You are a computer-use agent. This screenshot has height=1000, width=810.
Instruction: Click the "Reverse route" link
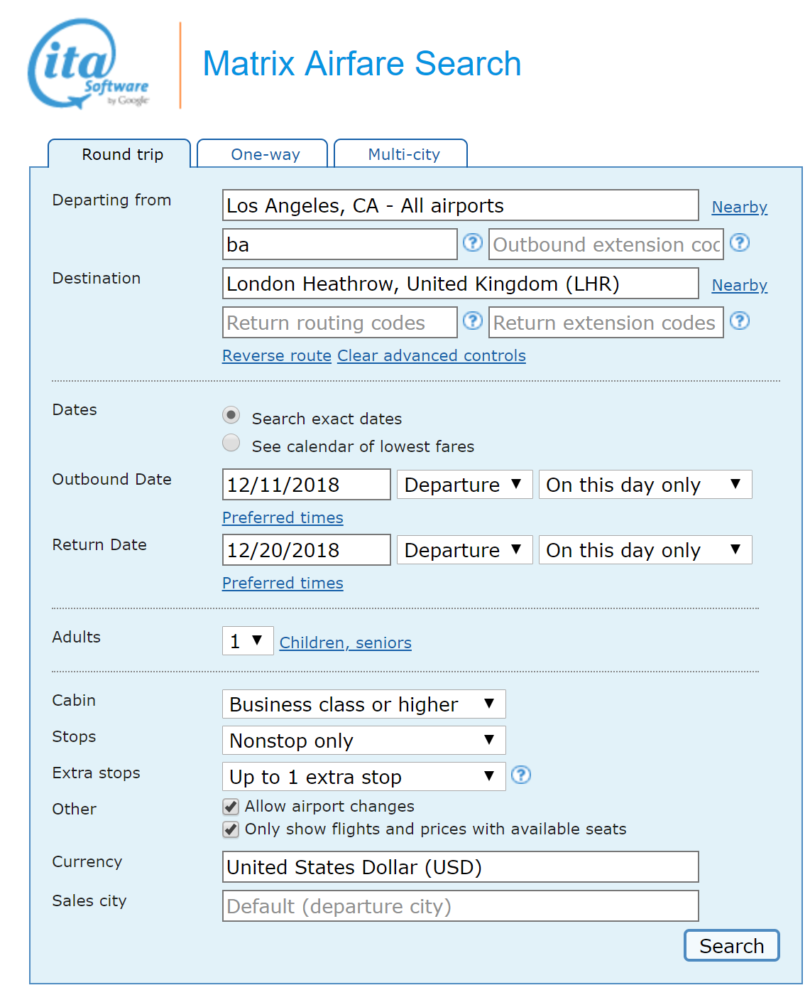tap(276, 355)
